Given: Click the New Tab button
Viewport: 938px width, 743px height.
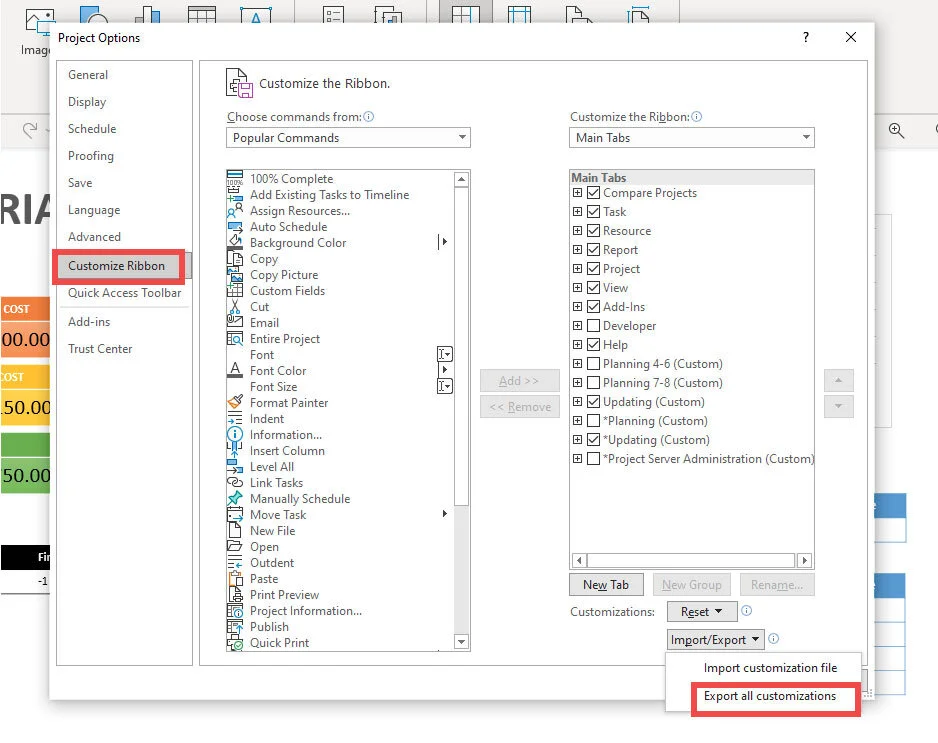Looking at the screenshot, I should 606,584.
